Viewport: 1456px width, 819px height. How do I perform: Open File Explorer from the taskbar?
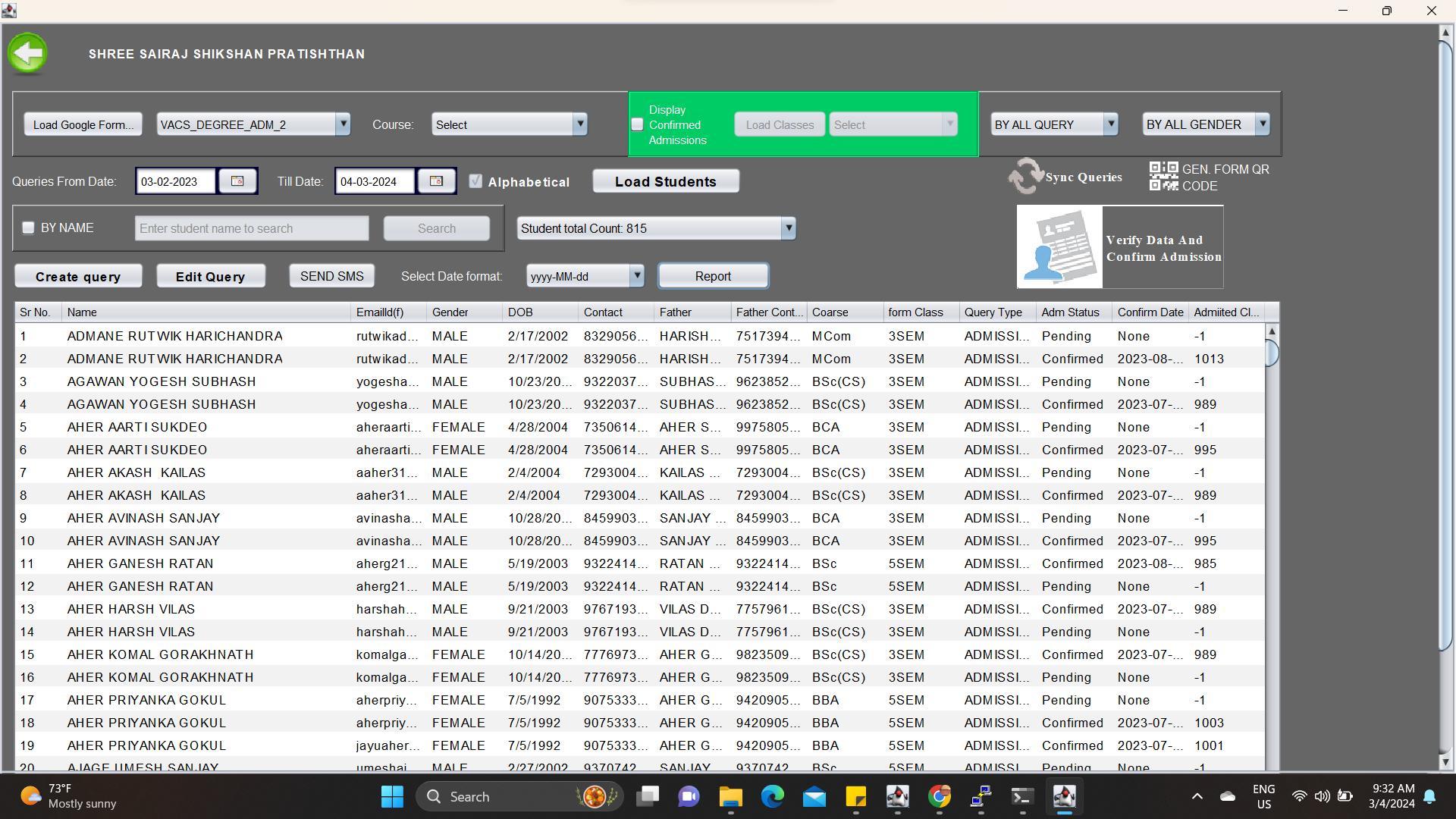[x=730, y=796]
